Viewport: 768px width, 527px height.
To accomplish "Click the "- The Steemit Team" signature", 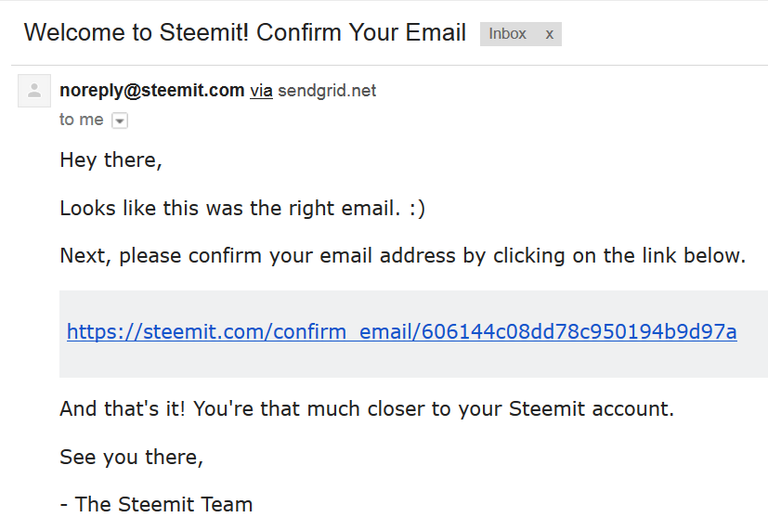I will pos(156,504).
